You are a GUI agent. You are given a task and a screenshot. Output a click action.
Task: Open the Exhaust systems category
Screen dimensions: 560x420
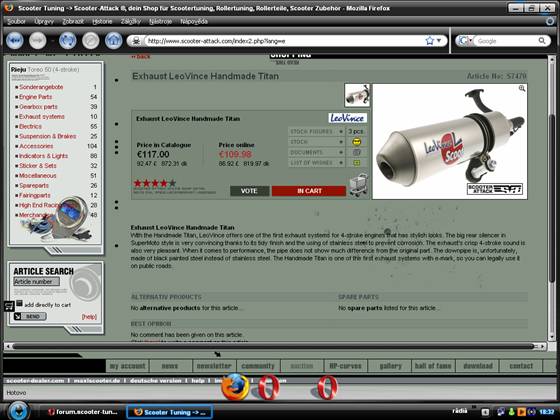[42, 116]
